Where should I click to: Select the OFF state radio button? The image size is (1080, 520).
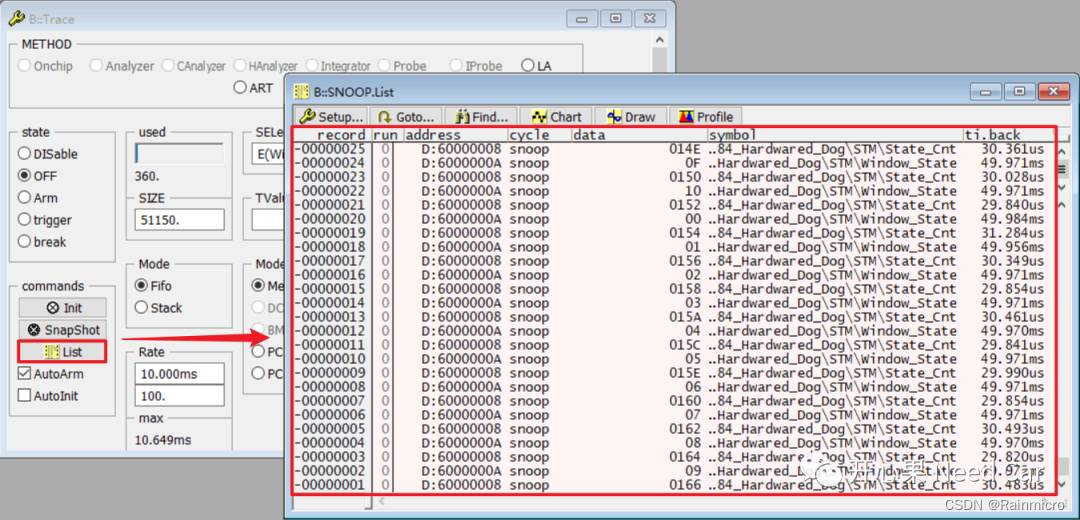pos(37,176)
